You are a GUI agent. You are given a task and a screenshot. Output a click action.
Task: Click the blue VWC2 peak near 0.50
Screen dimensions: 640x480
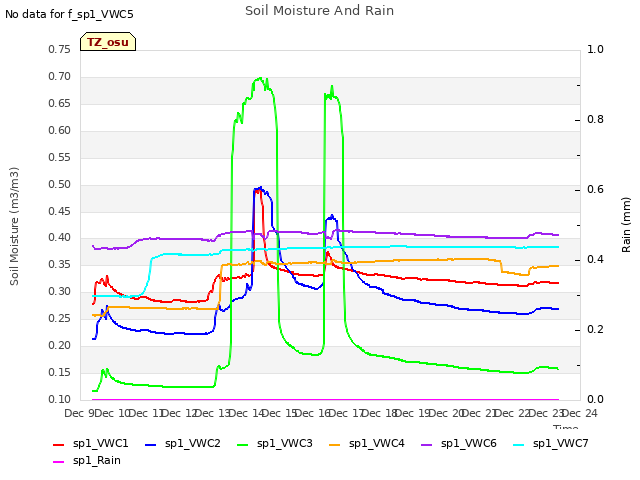260,189
